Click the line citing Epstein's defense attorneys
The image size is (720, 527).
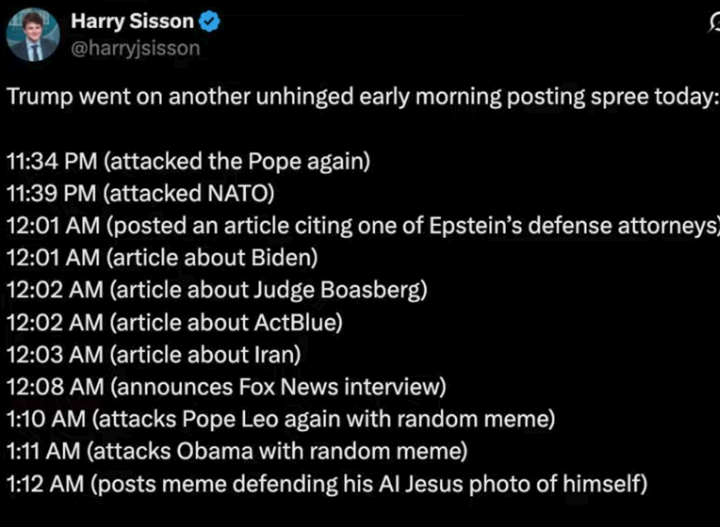pyautogui.click(x=360, y=225)
